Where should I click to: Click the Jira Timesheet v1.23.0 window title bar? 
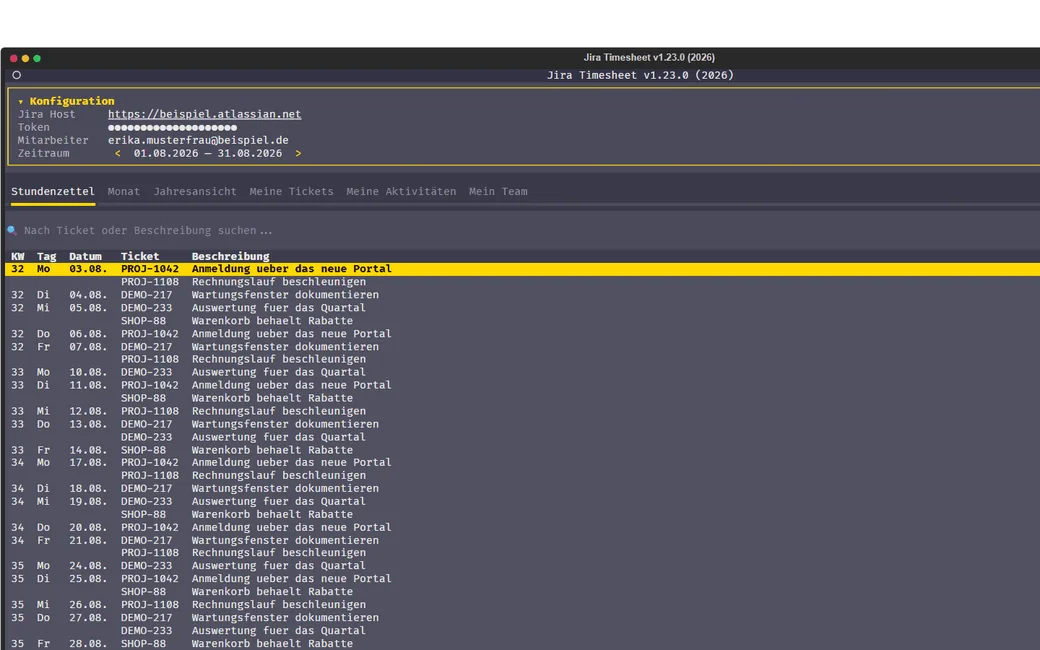(649, 58)
